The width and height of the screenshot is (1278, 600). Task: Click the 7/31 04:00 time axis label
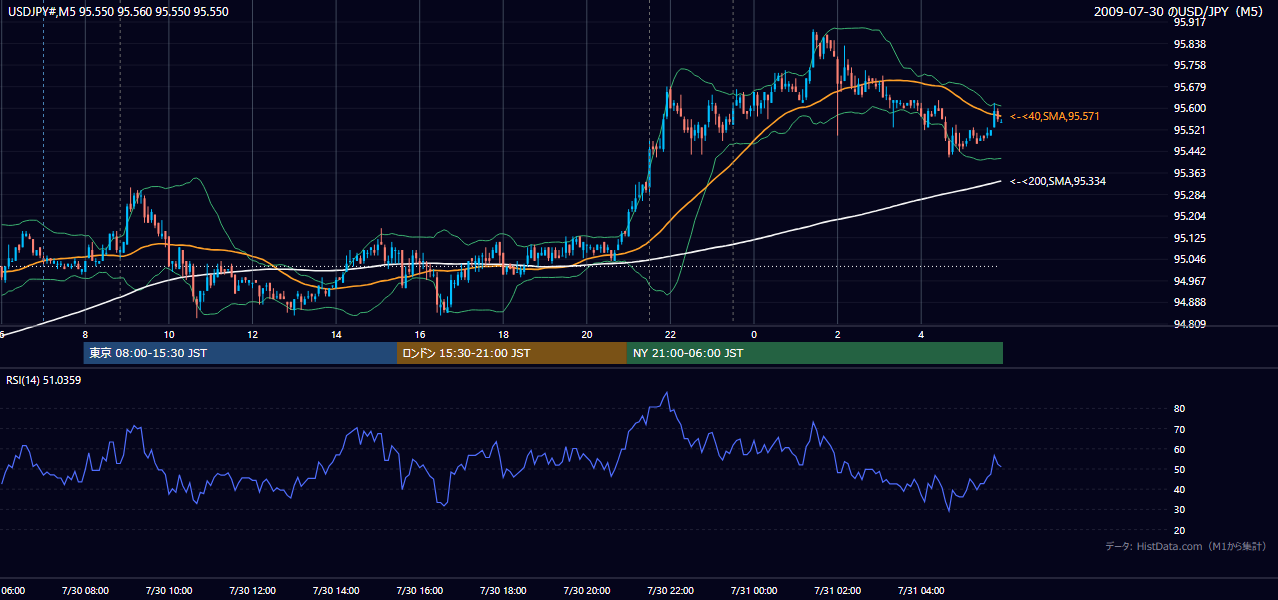click(x=921, y=591)
